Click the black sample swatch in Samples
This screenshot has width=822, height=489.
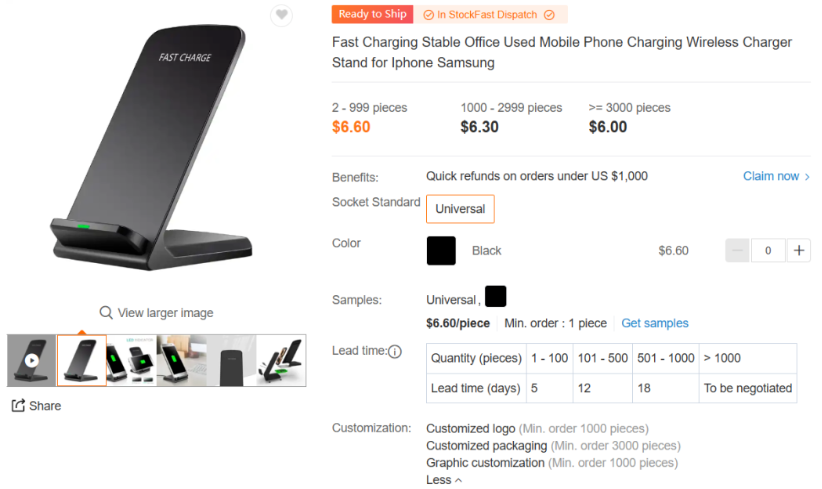[x=495, y=297]
